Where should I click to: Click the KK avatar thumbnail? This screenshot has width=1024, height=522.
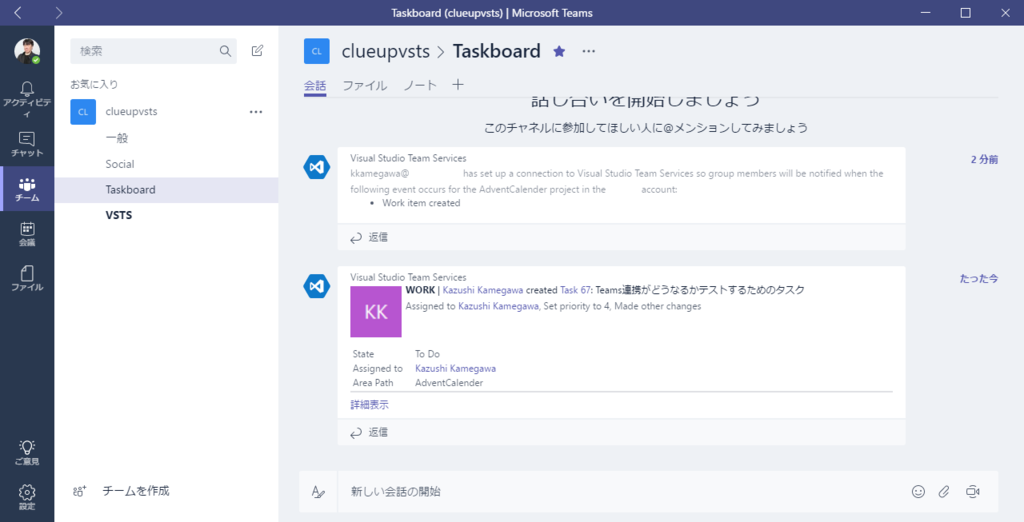pyautogui.click(x=376, y=312)
